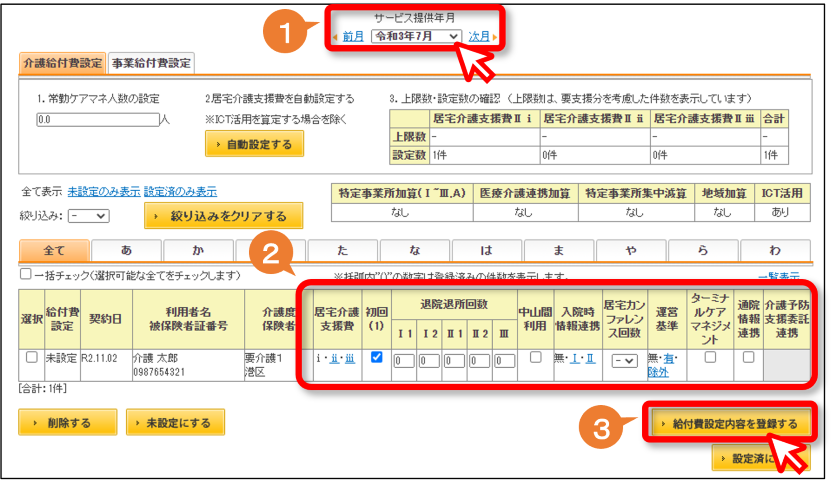Tick the ターミナルケアマネジメント checkbox

coord(710,357)
